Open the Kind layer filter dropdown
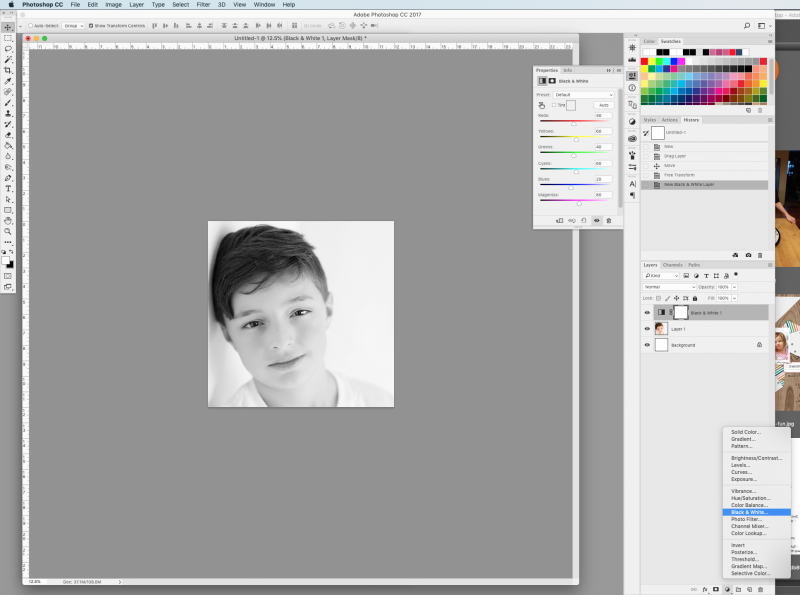Screen dimensions: 800x595 click(x=661, y=276)
